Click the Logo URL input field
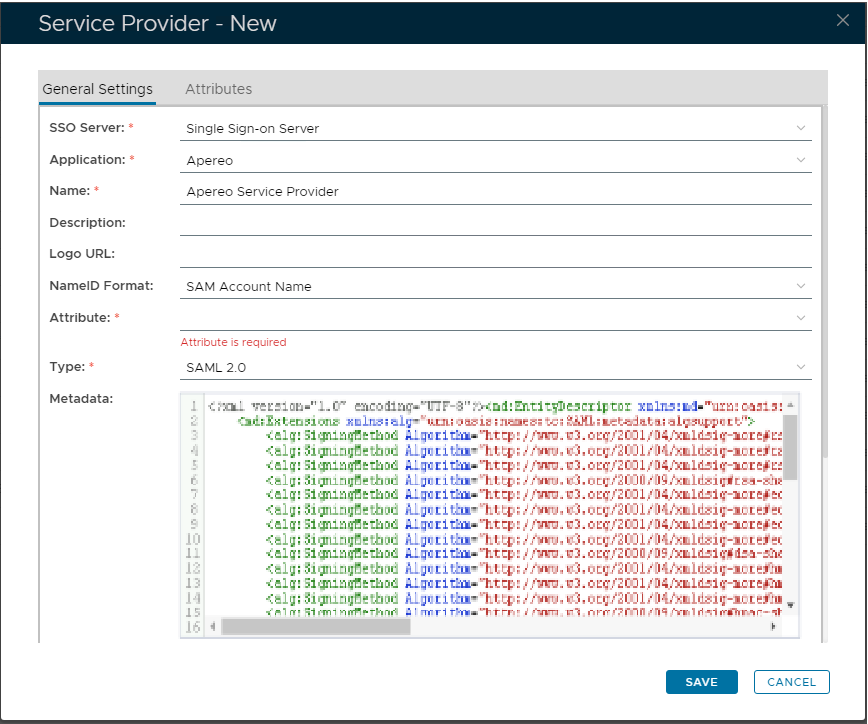The image size is (868, 724). pos(495,254)
